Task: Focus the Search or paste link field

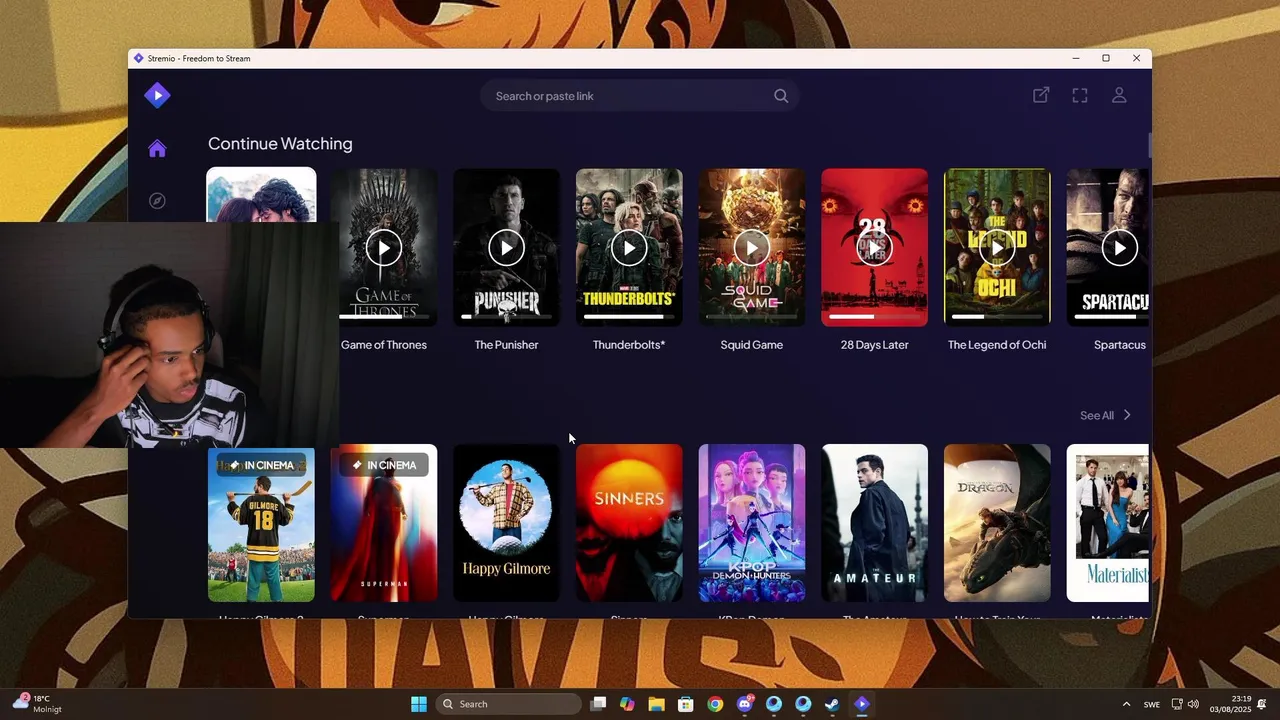Action: tap(640, 96)
